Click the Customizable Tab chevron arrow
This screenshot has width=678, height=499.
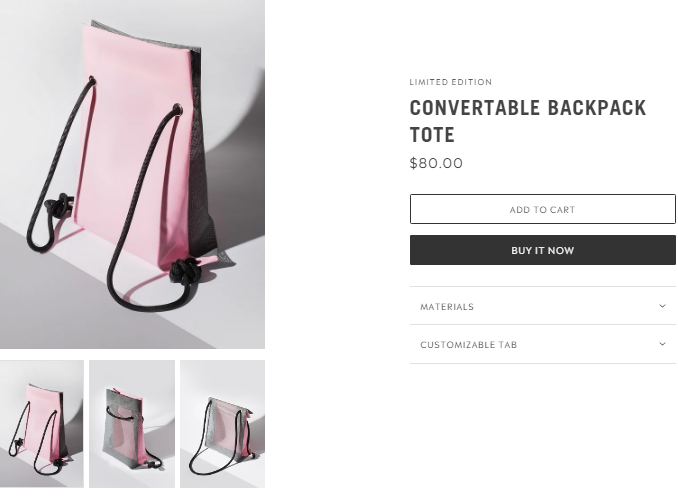662,344
